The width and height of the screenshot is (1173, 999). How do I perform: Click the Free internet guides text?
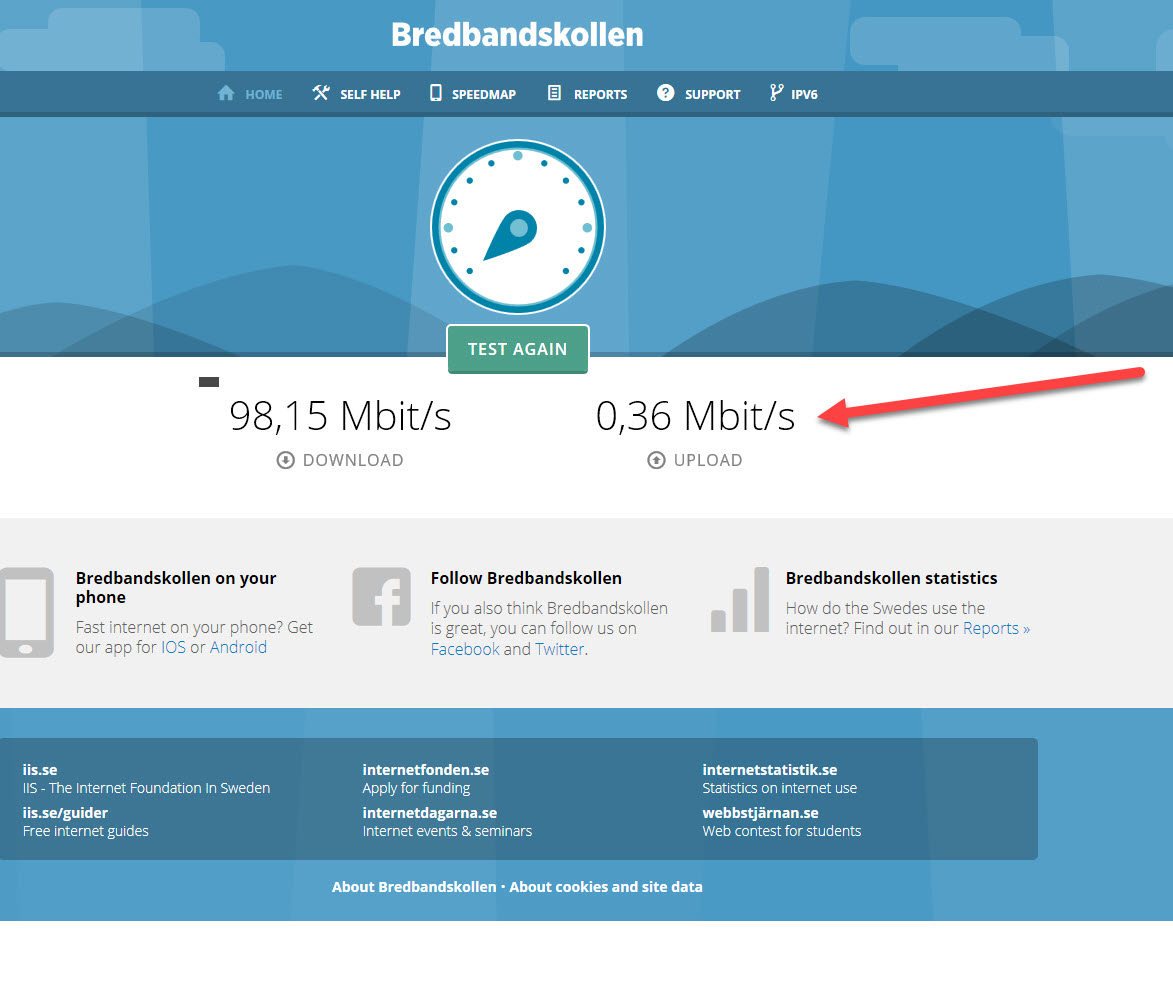(85, 831)
